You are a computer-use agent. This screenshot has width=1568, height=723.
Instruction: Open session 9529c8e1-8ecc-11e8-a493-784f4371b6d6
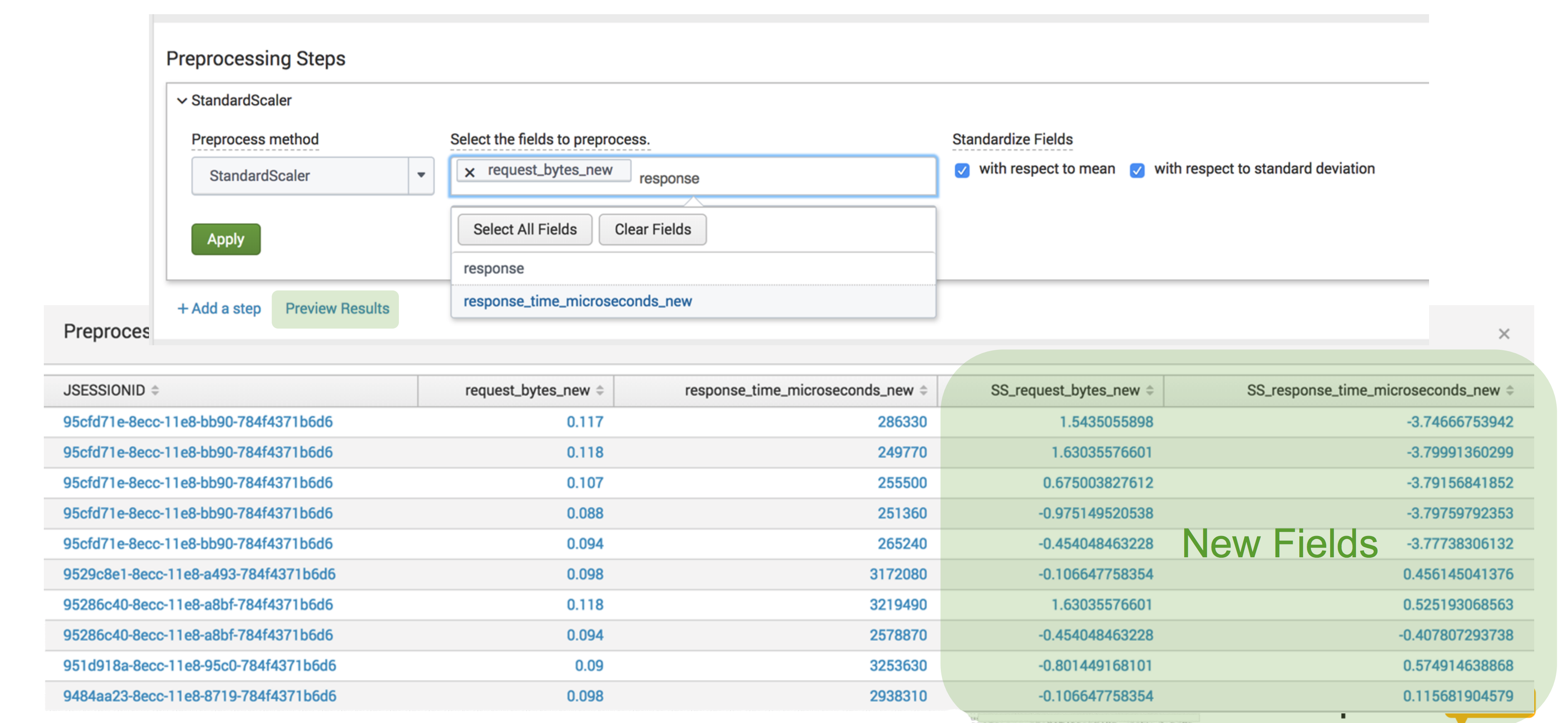click(199, 574)
